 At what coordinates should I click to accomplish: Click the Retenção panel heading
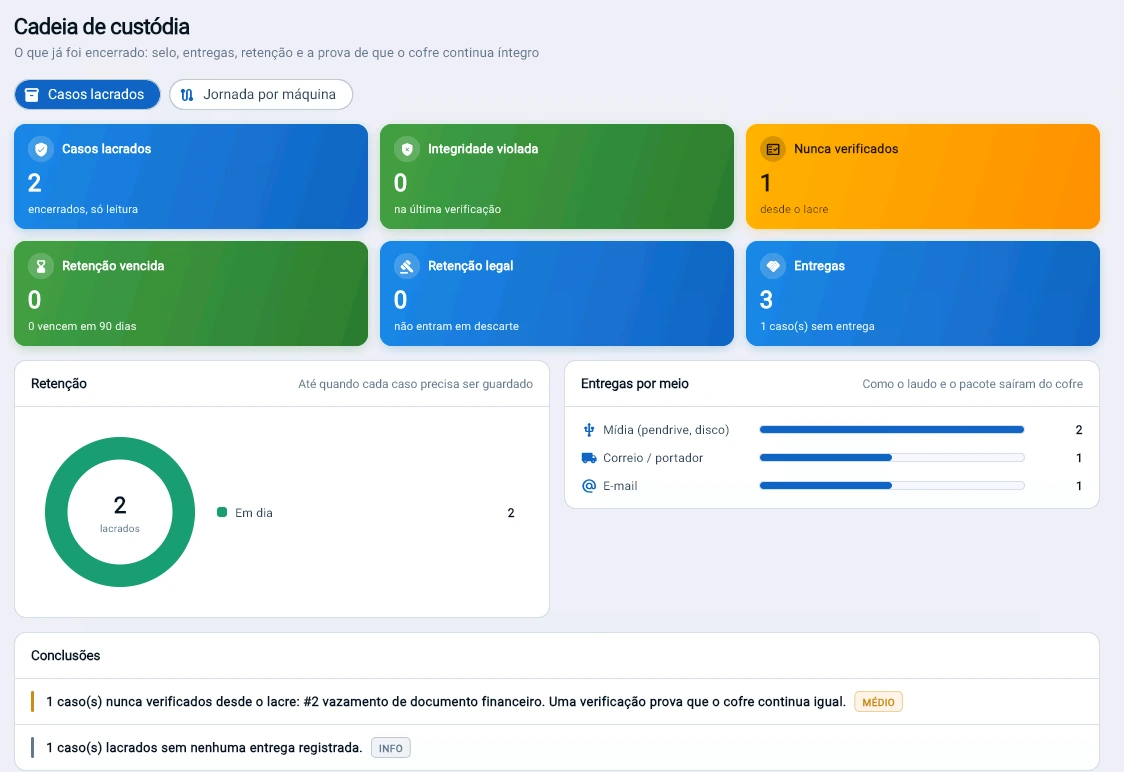[x=59, y=383]
